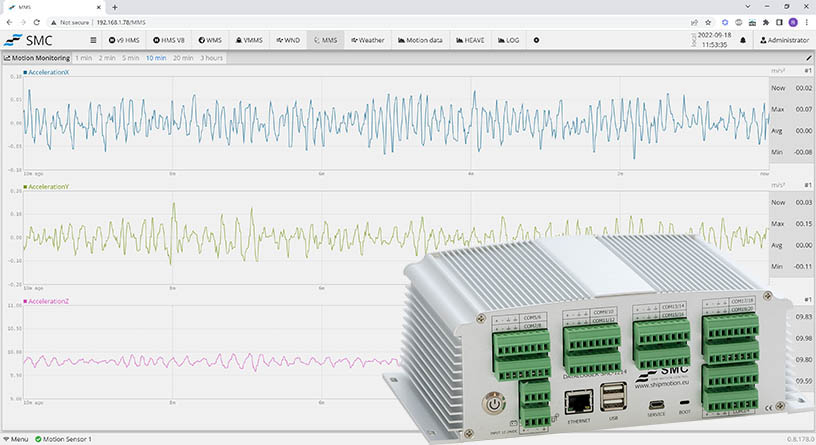Set time range to 20 min
This screenshot has height=445, width=816.
183,58
